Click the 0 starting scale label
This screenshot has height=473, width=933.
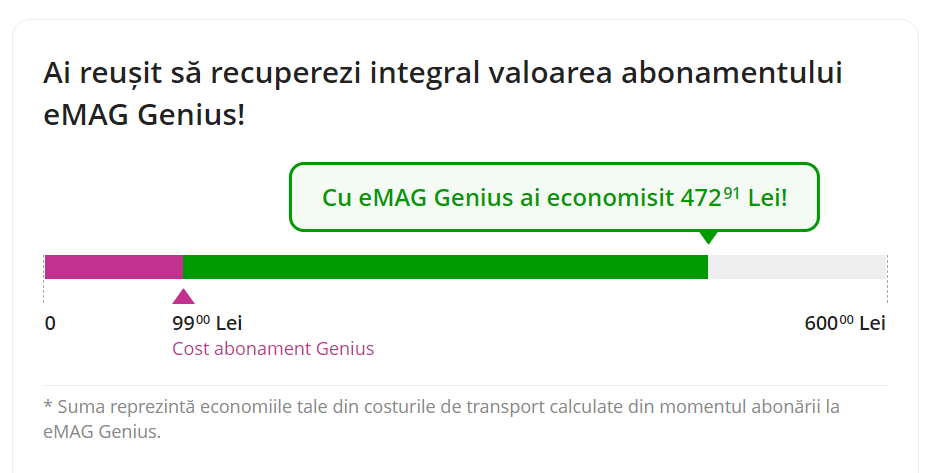pos(50,323)
